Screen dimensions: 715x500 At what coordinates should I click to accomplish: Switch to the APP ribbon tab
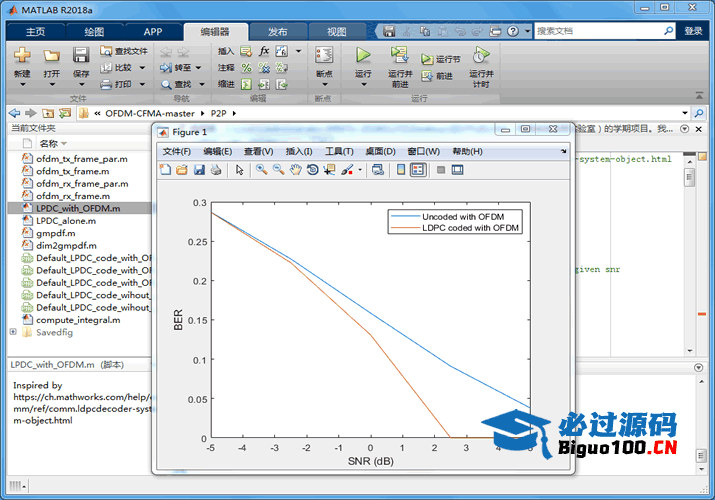coord(153,31)
